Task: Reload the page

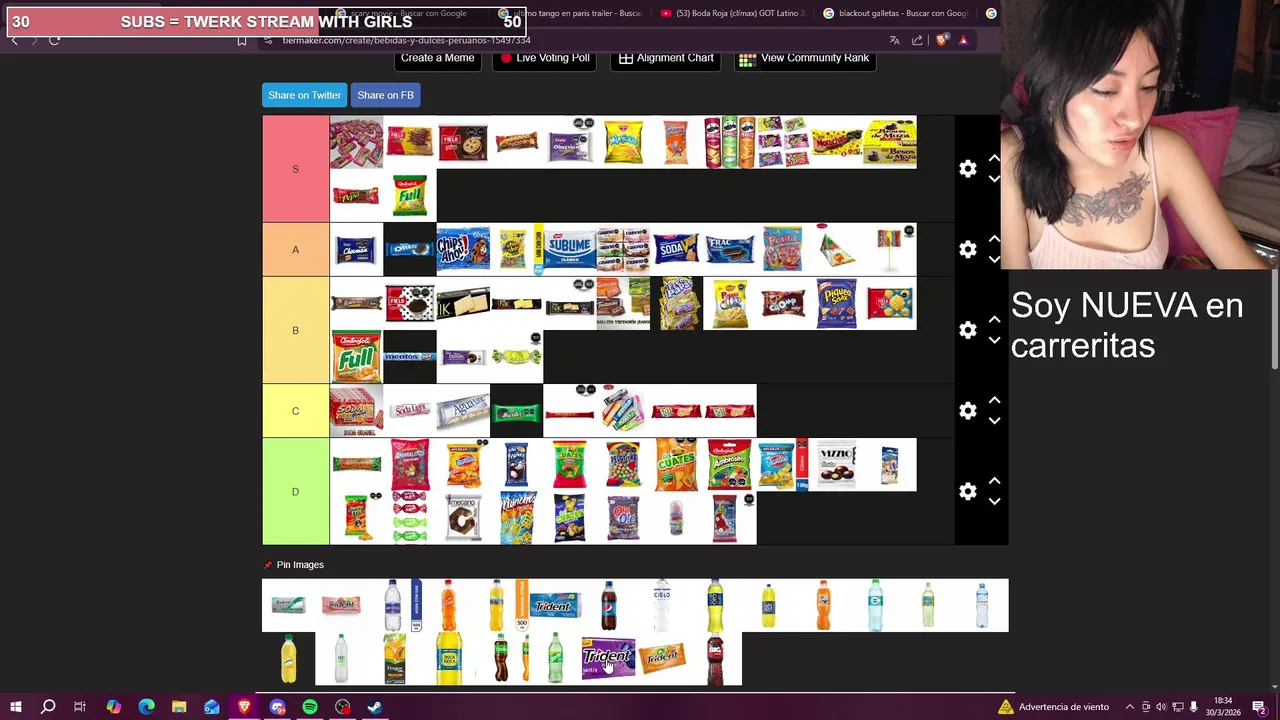Action: 54,40
